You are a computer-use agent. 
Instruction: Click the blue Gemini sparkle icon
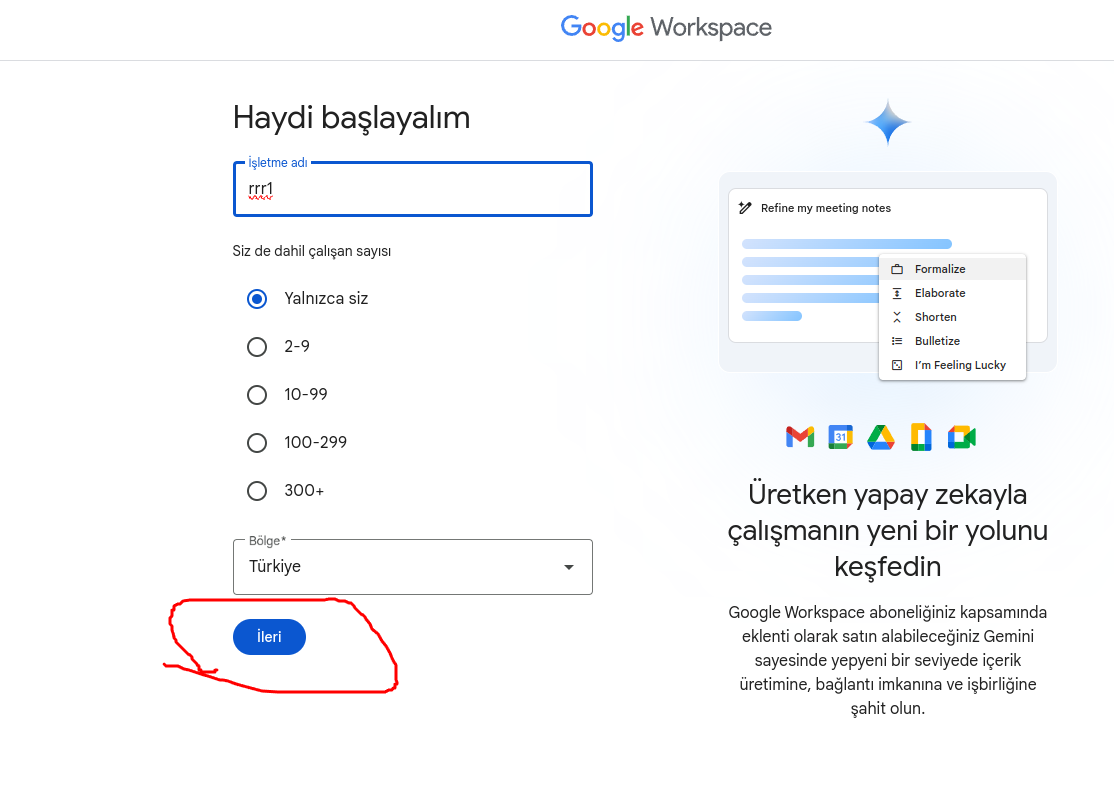coord(887,123)
